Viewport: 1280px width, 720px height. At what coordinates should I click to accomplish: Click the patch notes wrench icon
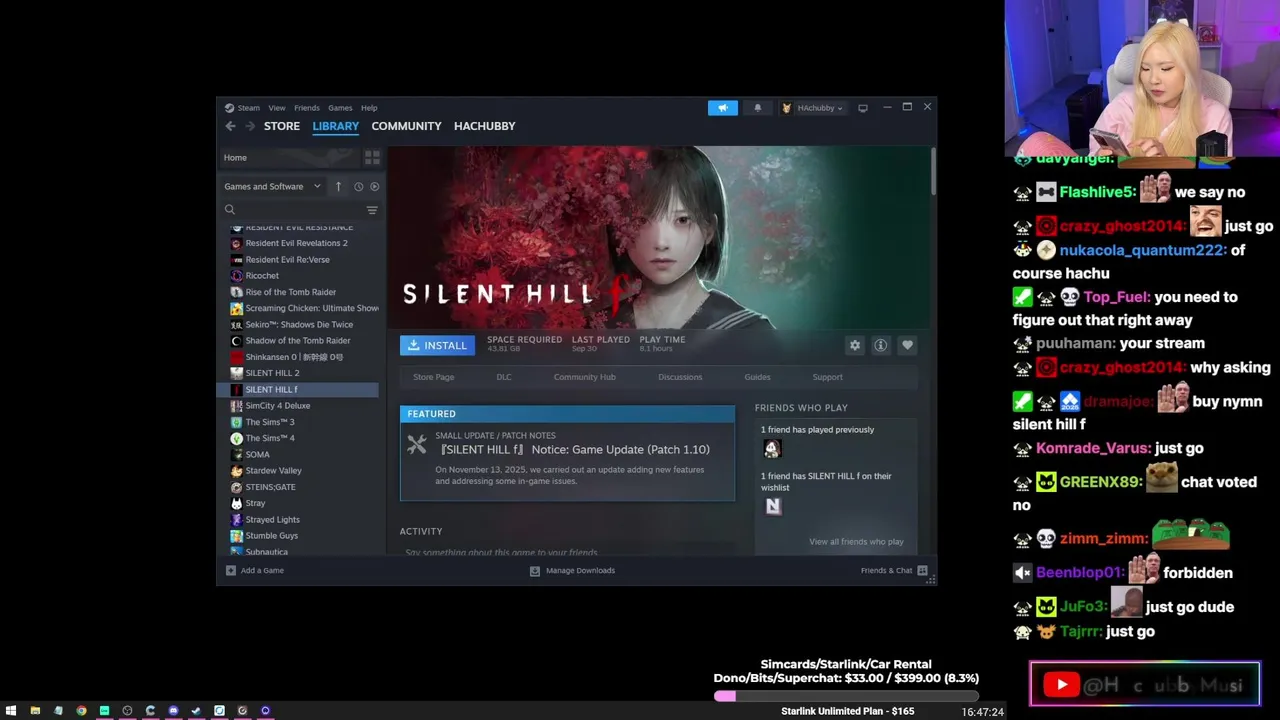(417, 444)
